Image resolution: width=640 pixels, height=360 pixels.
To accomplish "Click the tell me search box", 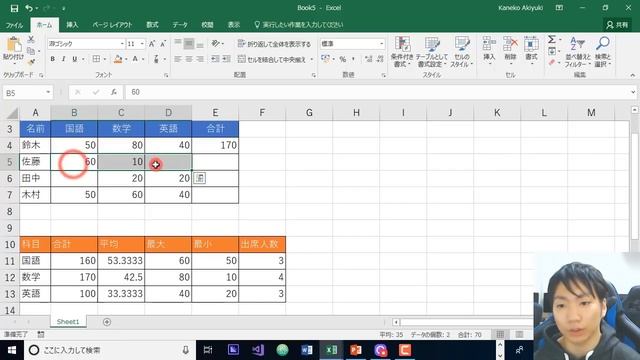I will click(299, 25).
